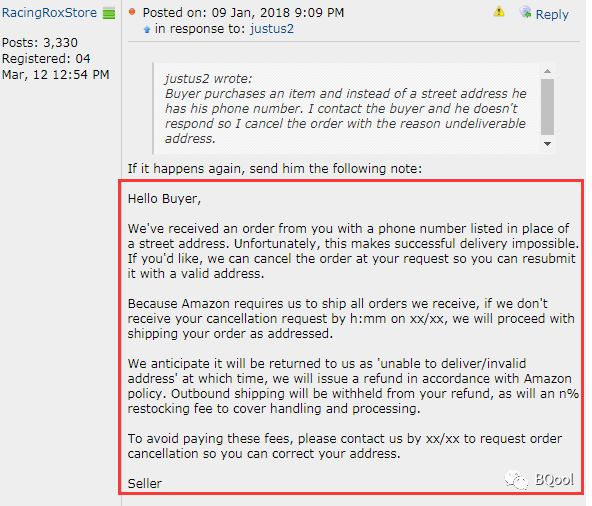Click the Posts: 3,330 count text
Screen dimensions: 592x506
[x=40, y=43]
